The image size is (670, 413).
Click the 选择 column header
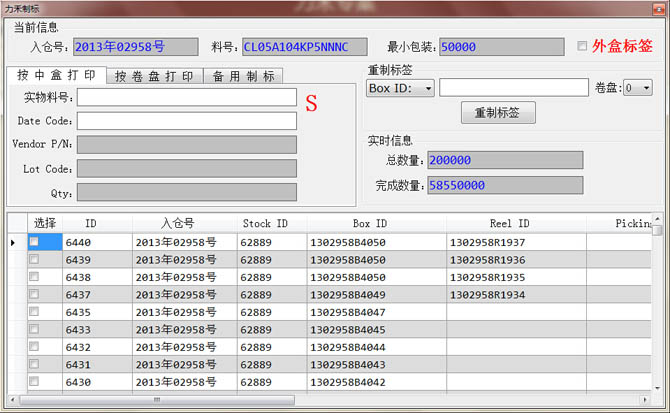tap(45, 223)
